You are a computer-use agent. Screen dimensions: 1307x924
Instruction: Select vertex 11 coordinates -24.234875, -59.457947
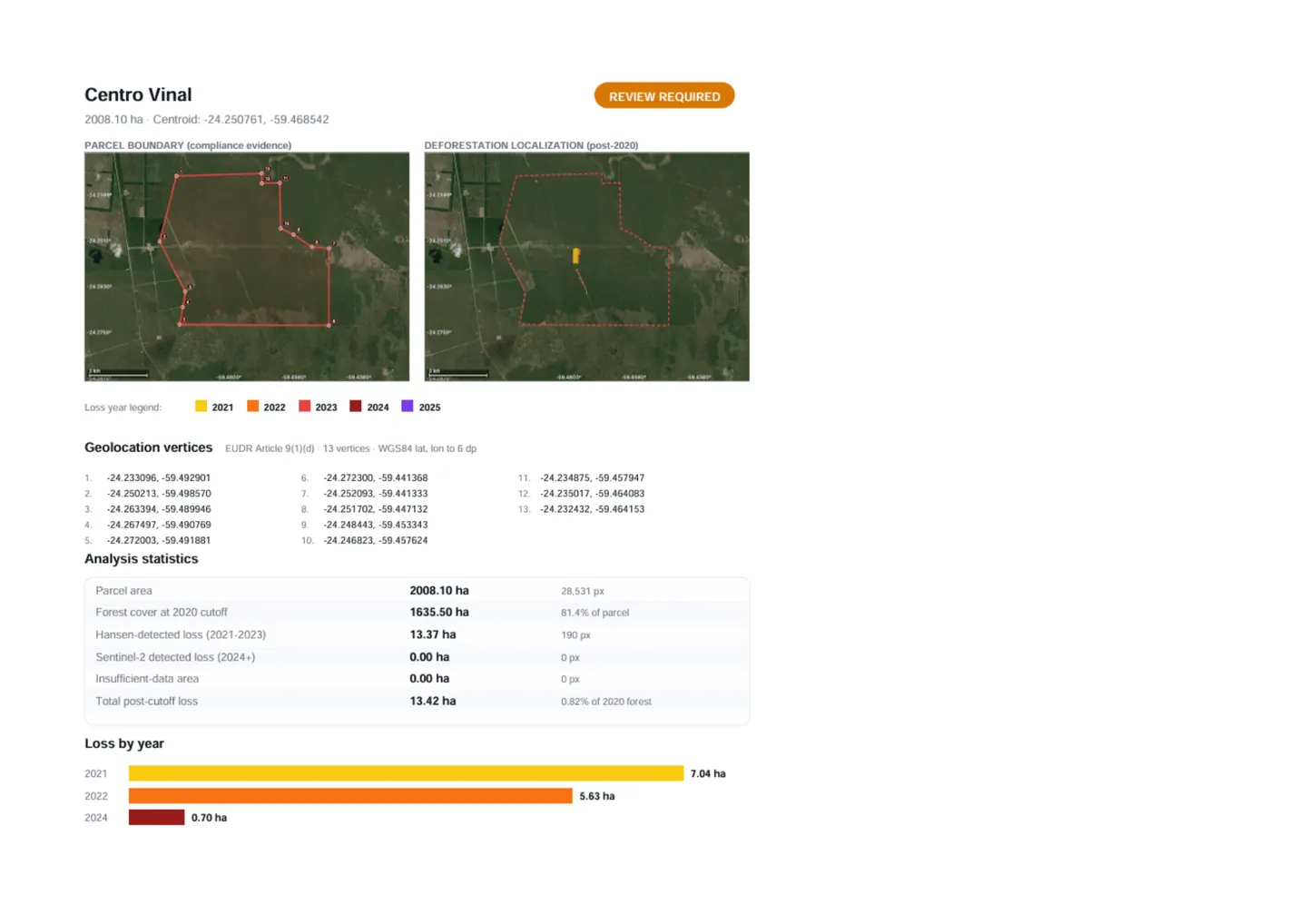point(593,477)
